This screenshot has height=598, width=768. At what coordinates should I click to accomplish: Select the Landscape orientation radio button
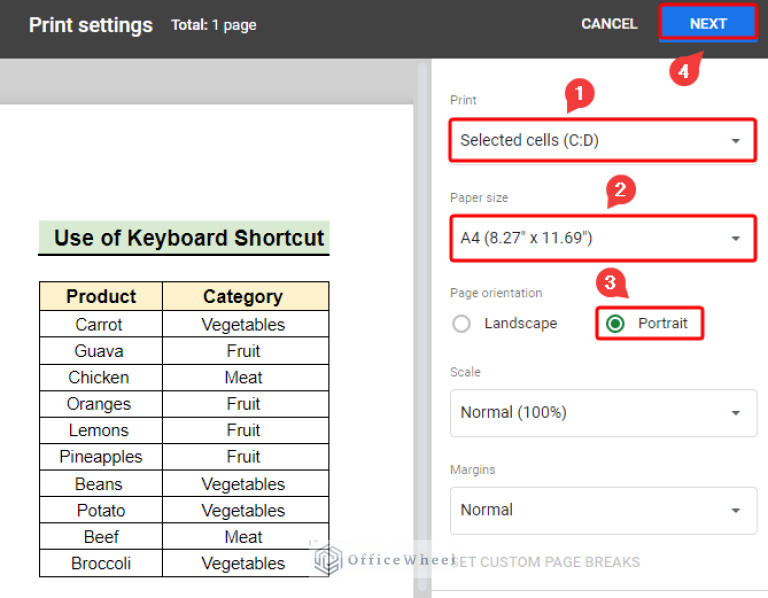(x=461, y=324)
